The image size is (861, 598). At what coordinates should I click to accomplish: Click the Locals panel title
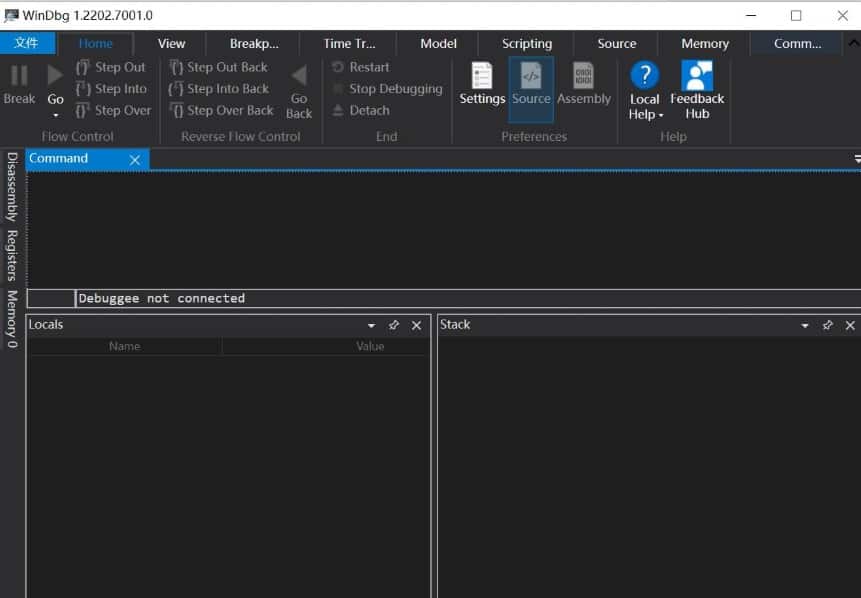click(46, 325)
